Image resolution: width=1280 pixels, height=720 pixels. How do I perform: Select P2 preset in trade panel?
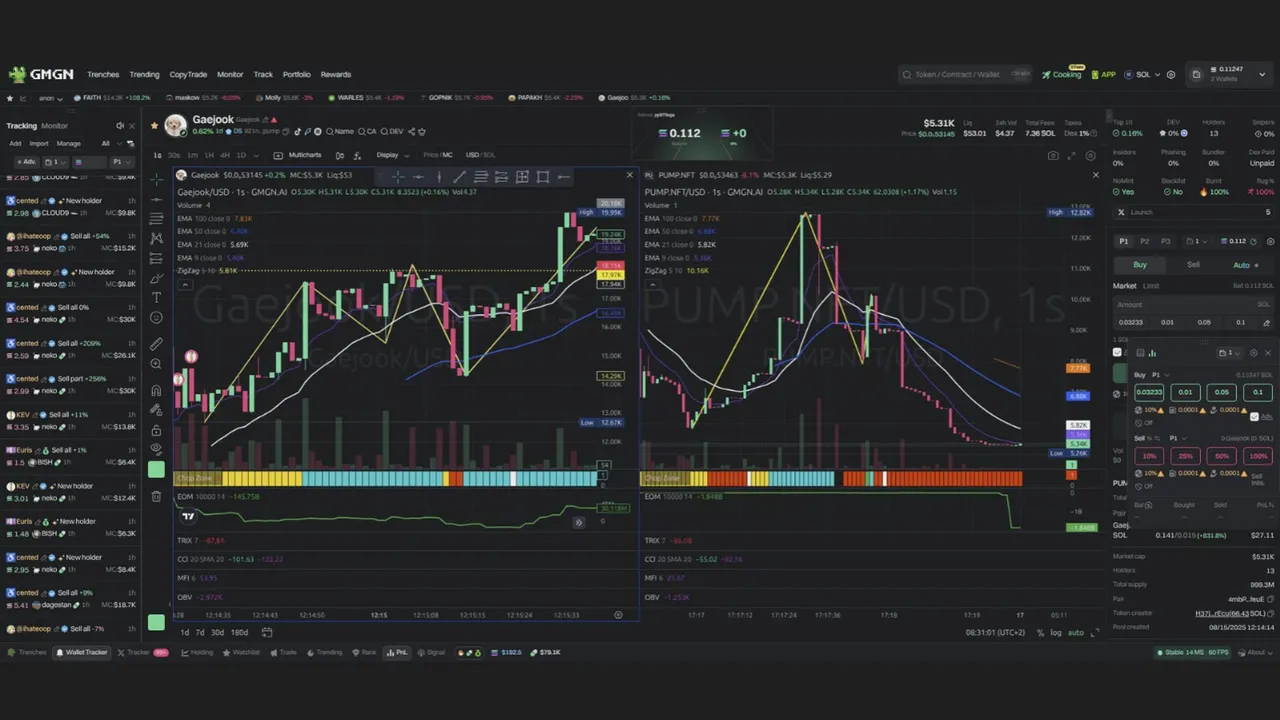pyautogui.click(x=1144, y=241)
